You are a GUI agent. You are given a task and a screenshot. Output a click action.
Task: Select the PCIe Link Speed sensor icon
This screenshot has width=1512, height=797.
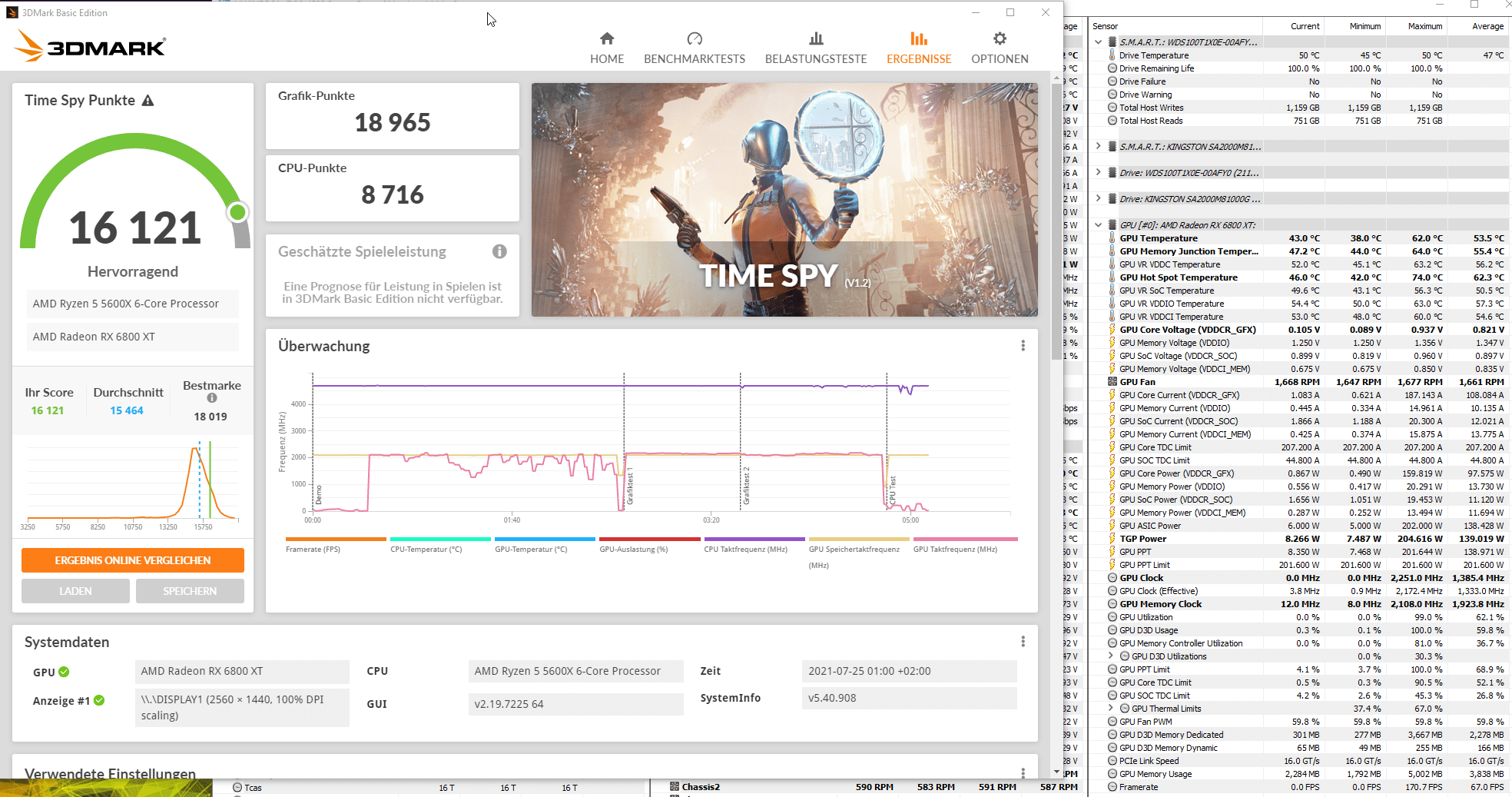(1112, 761)
